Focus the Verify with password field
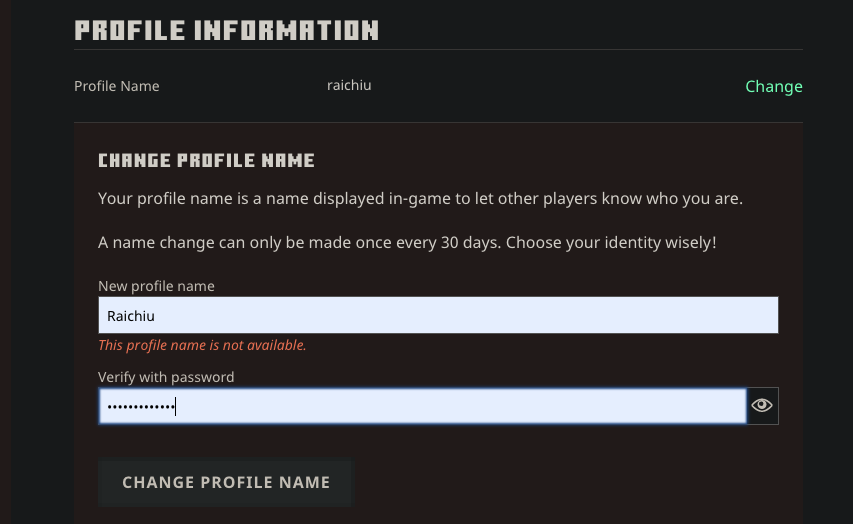 422,406
